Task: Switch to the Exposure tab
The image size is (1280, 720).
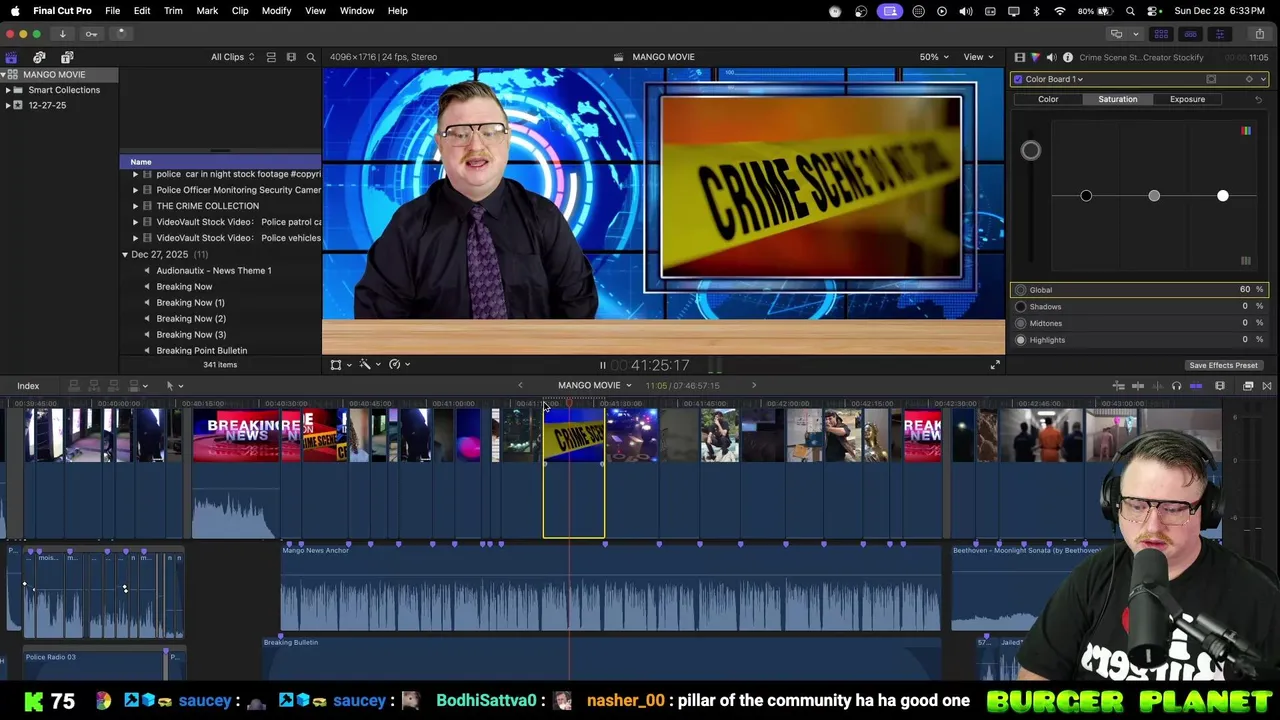Action: click(1187, 99)
